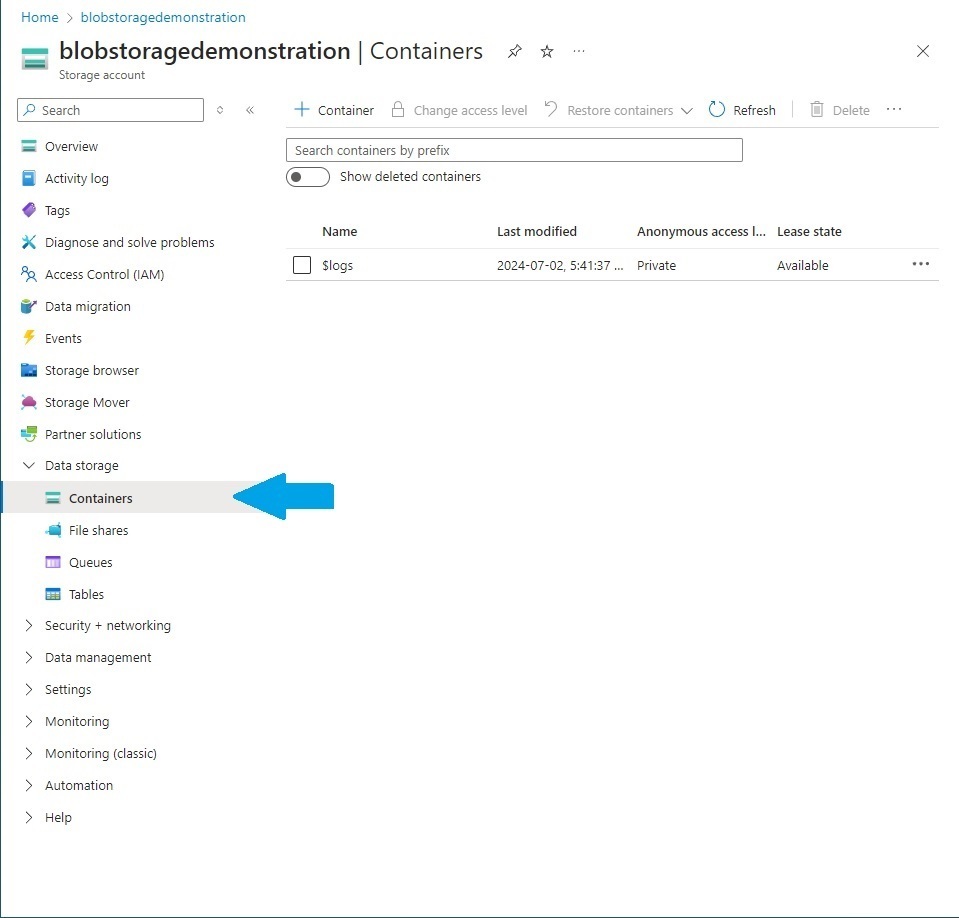Image resolution: width=959 pixels, height=918 pixels.
Task: Click the Private access cell for $logs
Action: pos(656,265)
